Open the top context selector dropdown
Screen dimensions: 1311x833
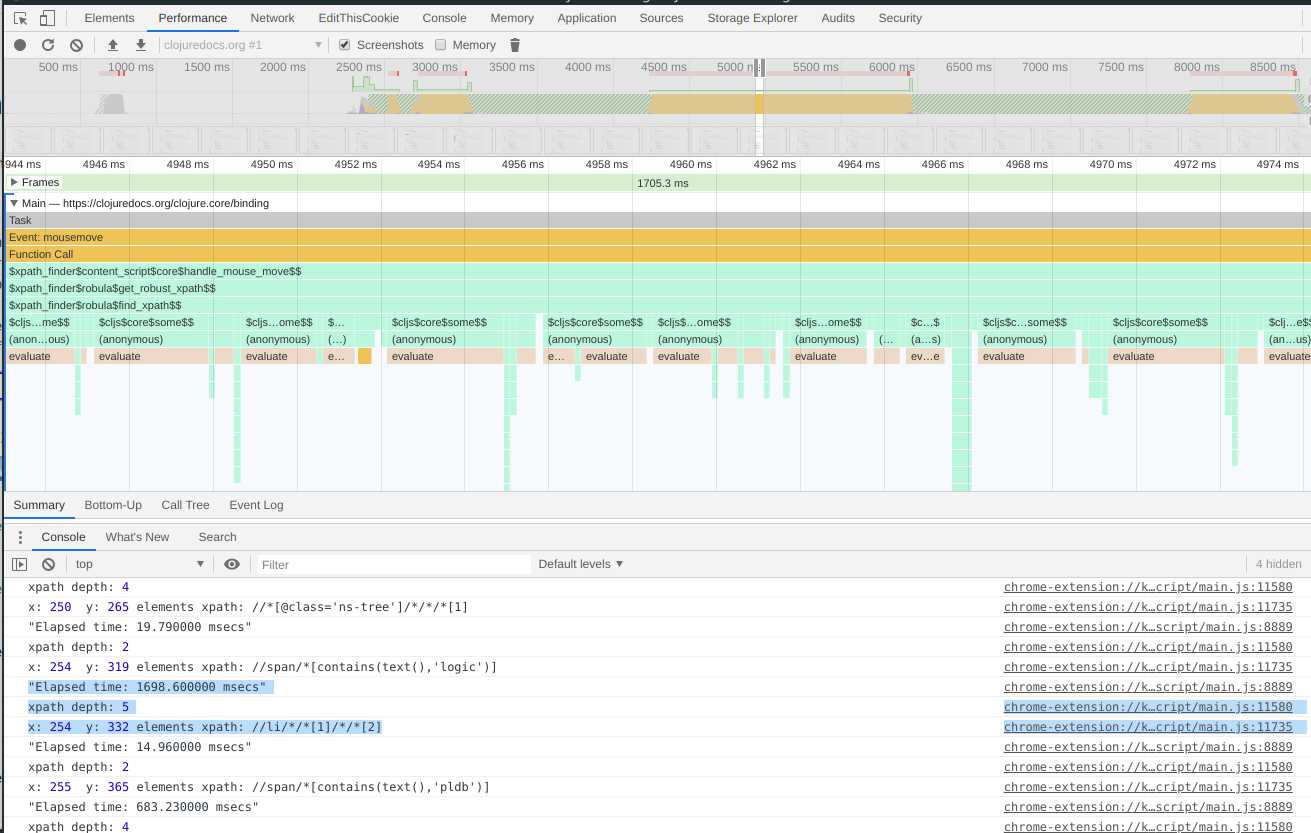click(x=140, y=564)
